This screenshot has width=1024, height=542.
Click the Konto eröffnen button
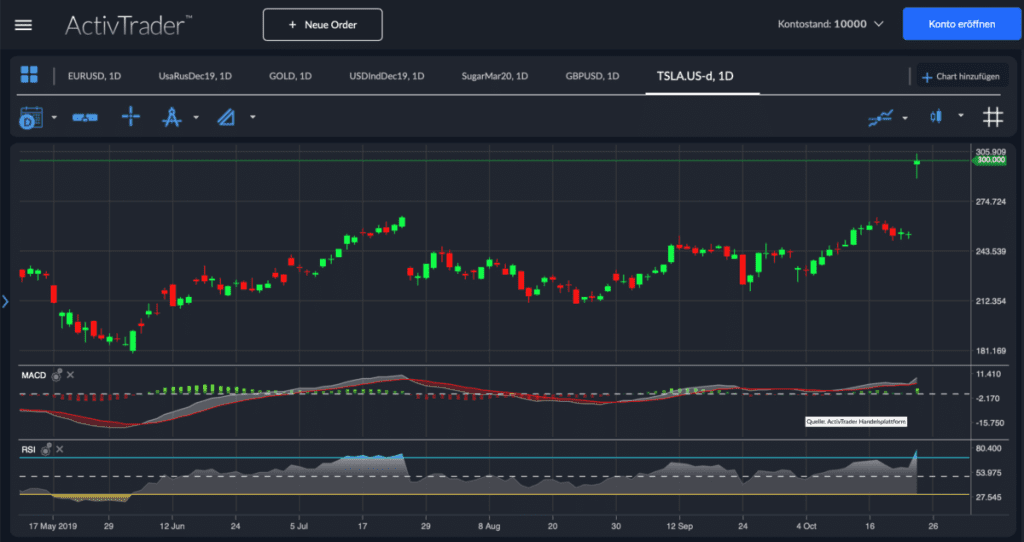[961, 24]
